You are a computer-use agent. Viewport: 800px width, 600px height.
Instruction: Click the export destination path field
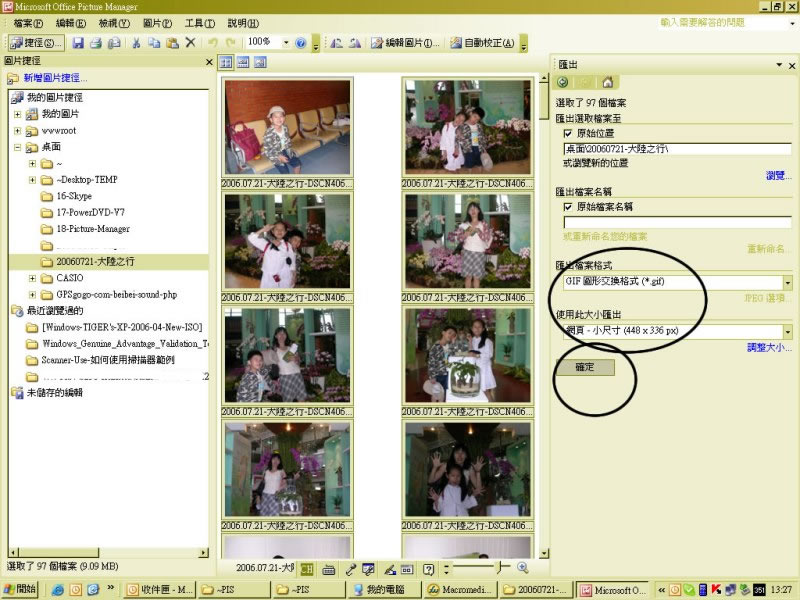pyautogui.click(x=677, y=149)
